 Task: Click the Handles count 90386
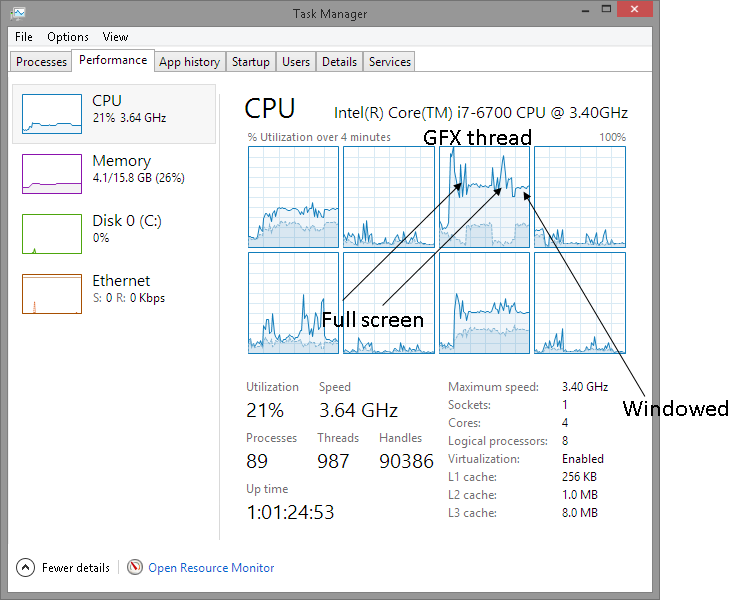click(406, 461)
